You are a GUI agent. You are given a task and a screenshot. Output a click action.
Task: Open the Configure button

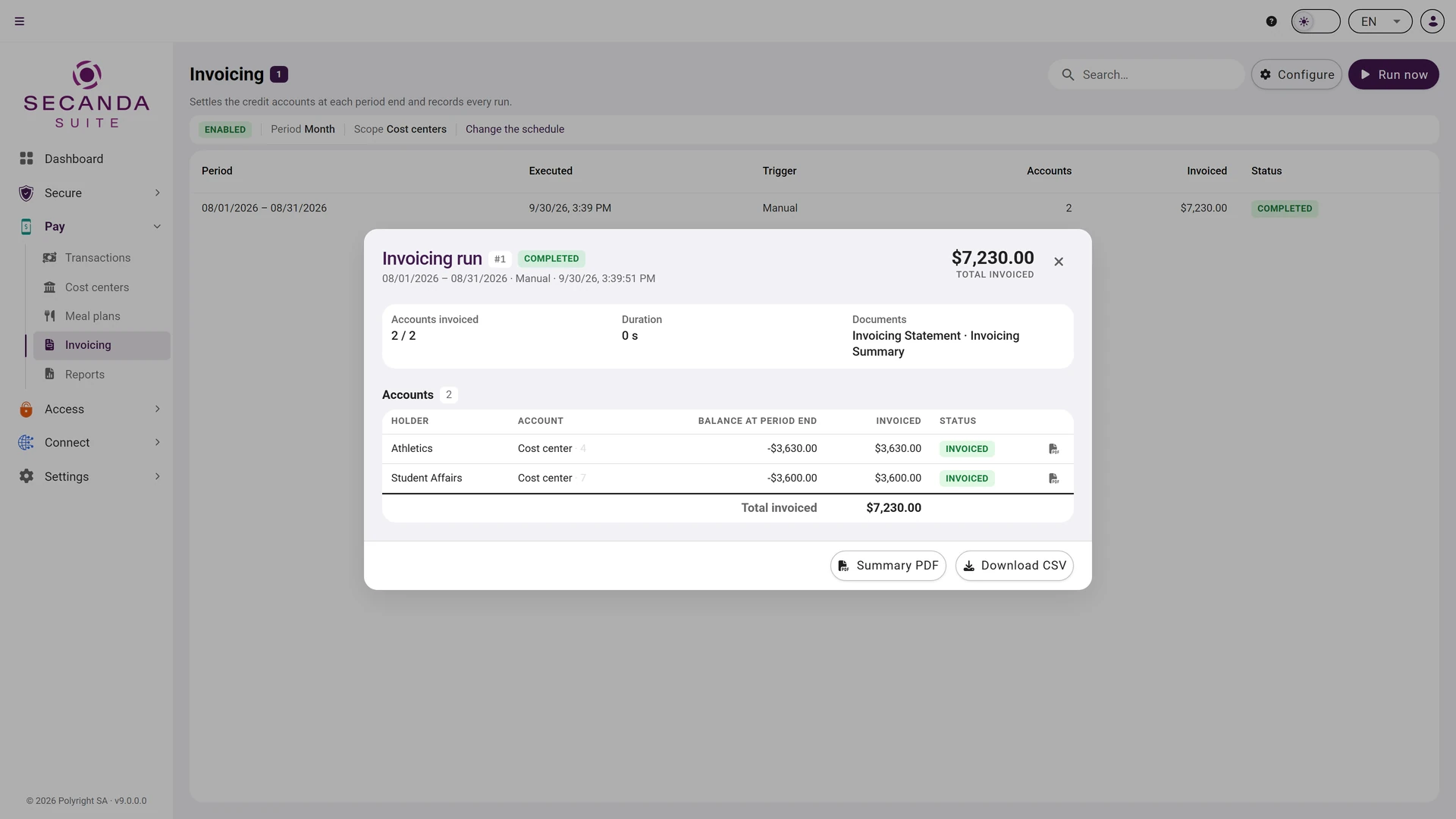coord(1297,74)
